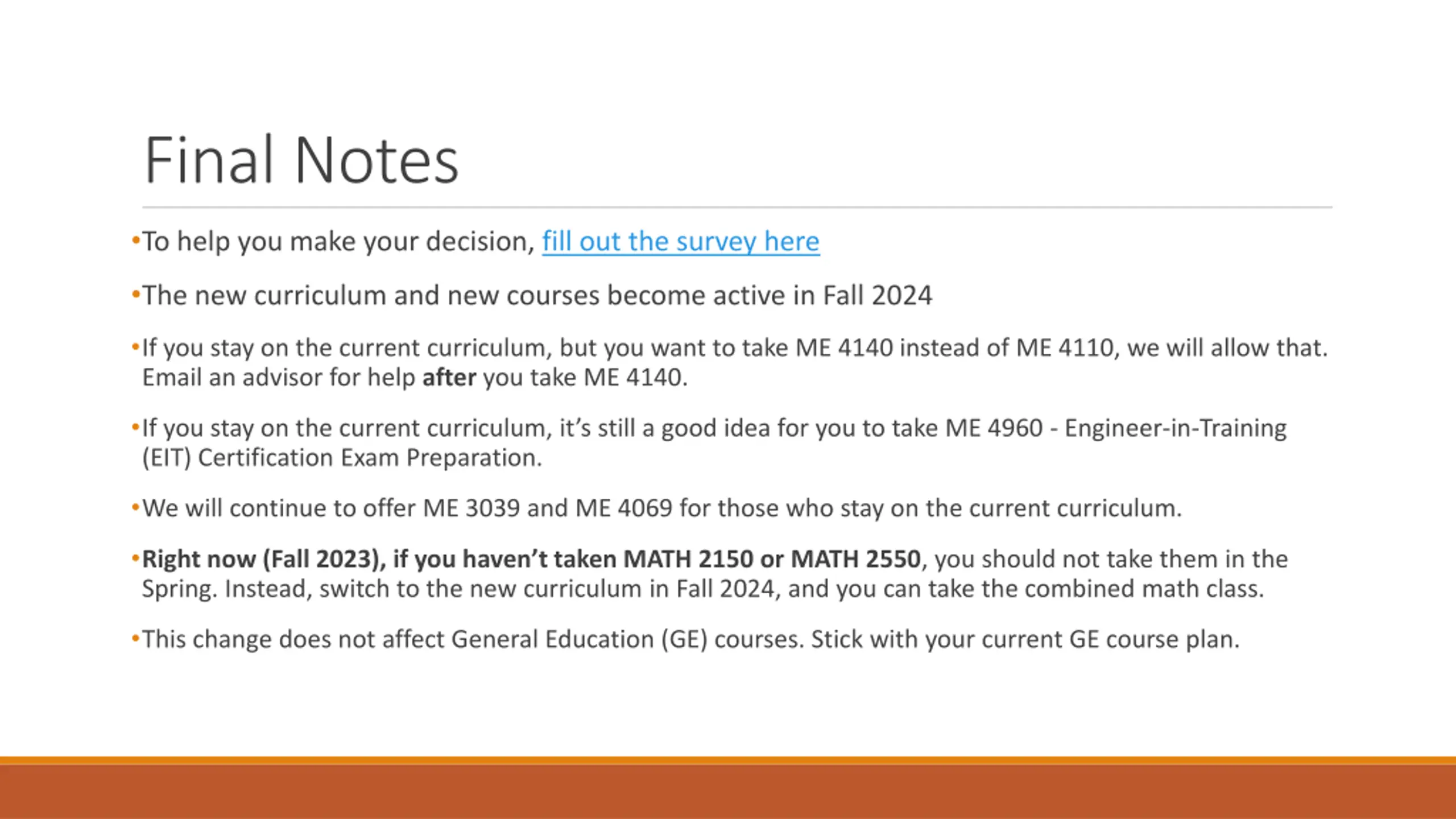Open the 'fill out the survey here' link
1456x819 pixels.
[681, 242]
